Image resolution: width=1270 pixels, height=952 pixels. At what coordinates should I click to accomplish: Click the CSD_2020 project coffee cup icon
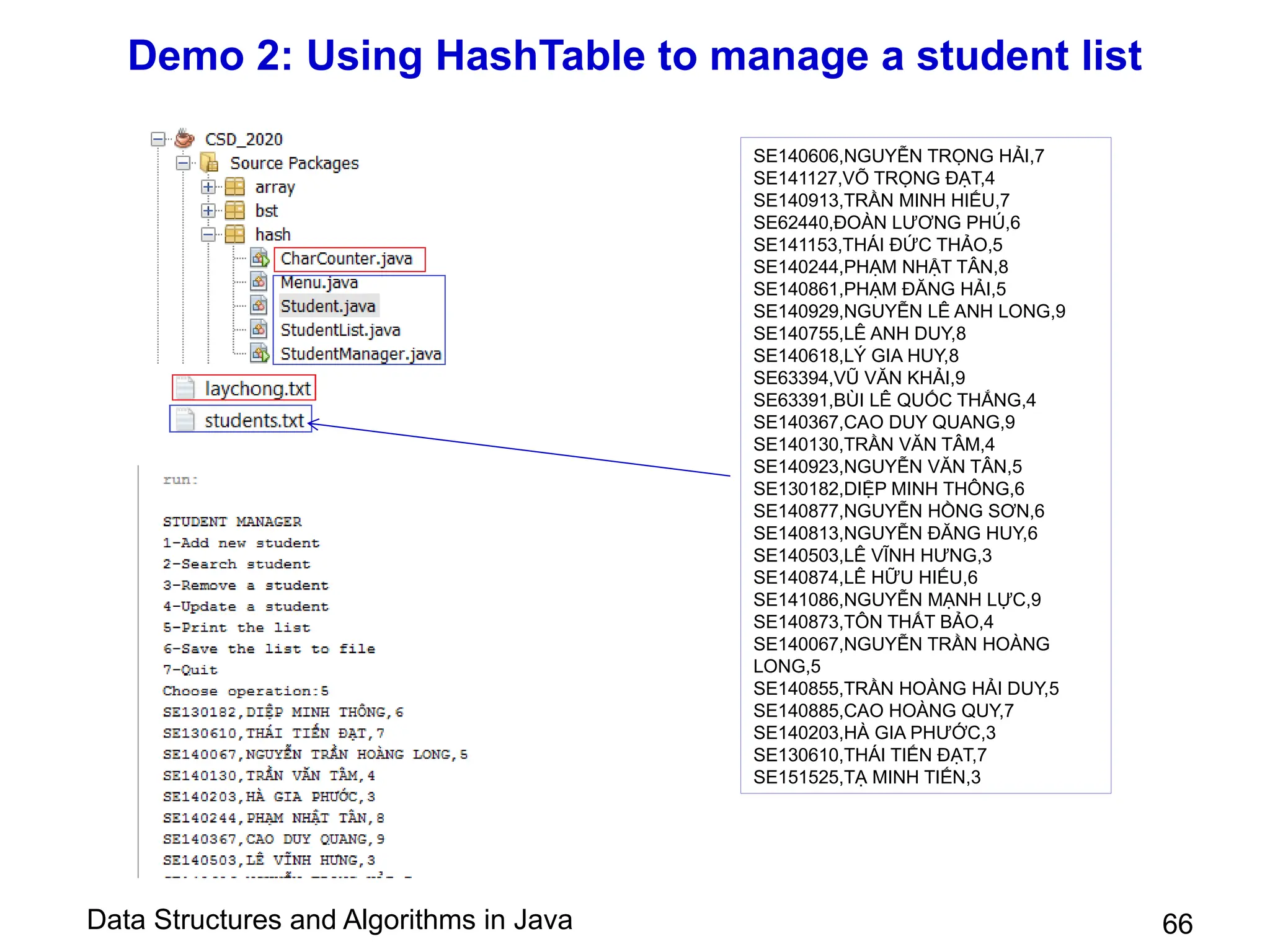tap(184, 138)
